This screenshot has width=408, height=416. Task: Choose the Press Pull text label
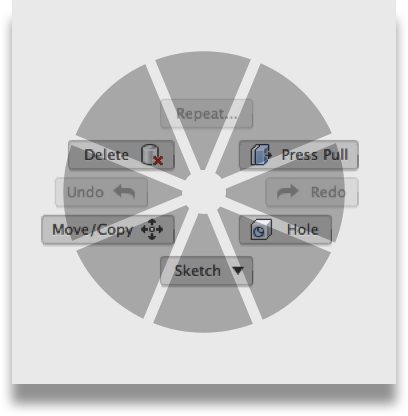tap(315, 155)
